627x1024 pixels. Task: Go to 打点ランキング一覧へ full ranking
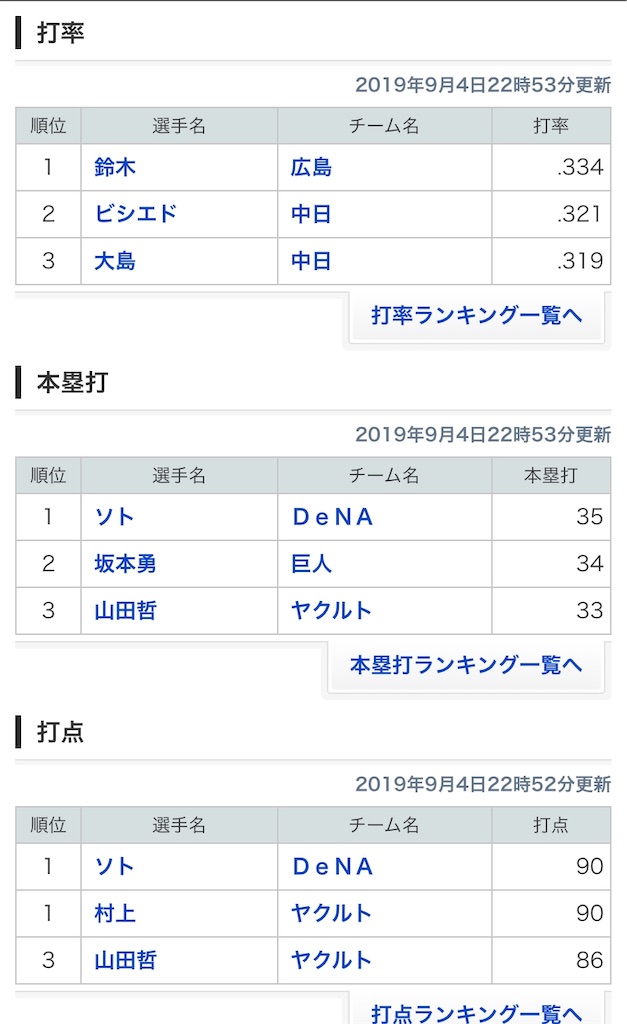click(476, 1012)
